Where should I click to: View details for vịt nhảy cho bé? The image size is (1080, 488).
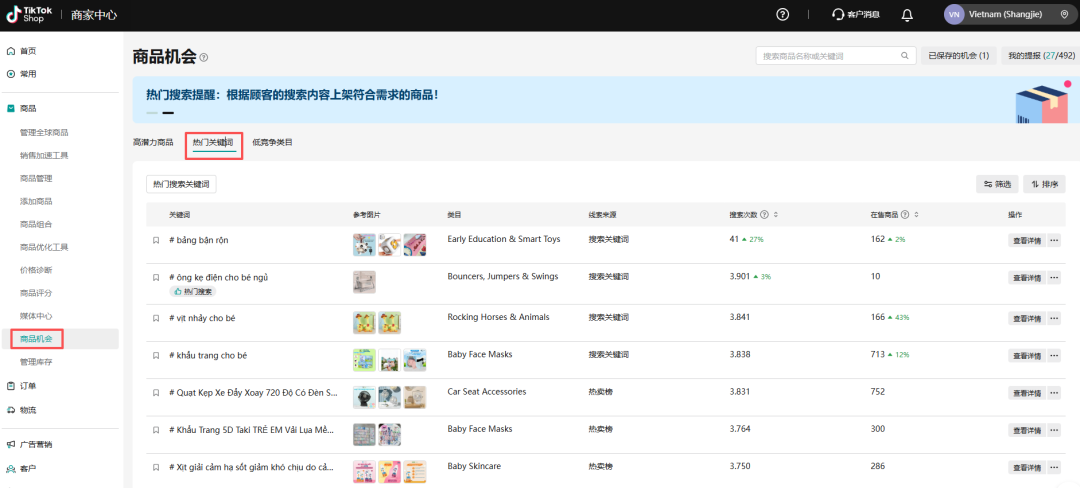[1027, 318]
